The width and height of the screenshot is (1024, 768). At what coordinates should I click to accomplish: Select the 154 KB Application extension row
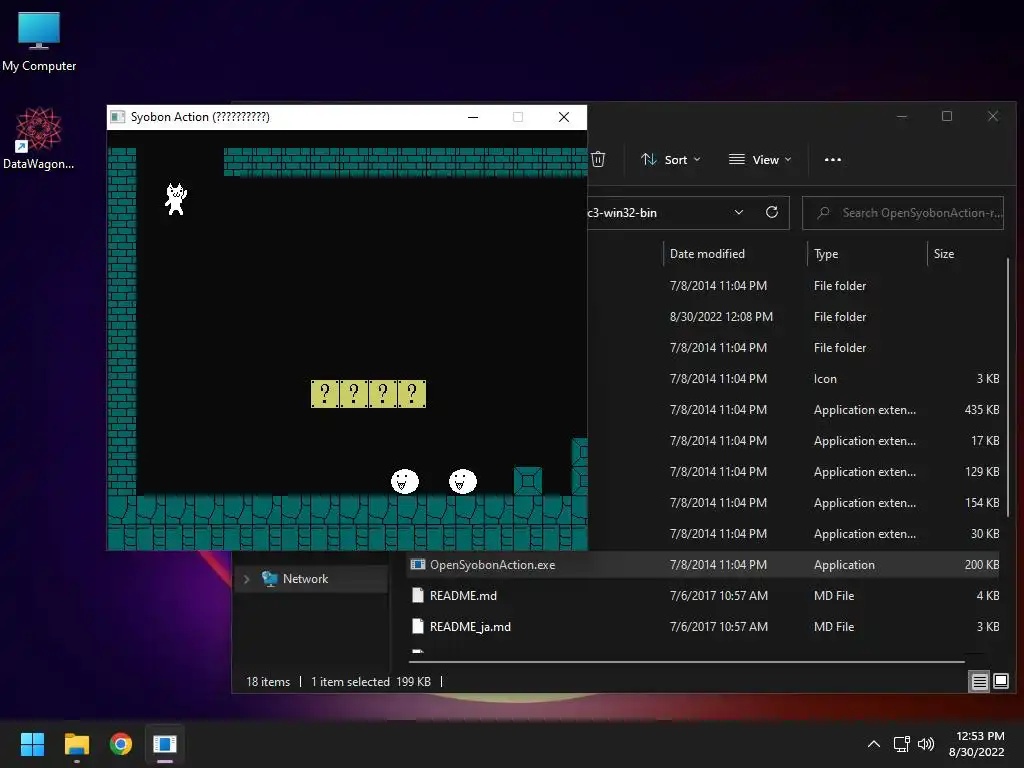(x=793, y=503)
